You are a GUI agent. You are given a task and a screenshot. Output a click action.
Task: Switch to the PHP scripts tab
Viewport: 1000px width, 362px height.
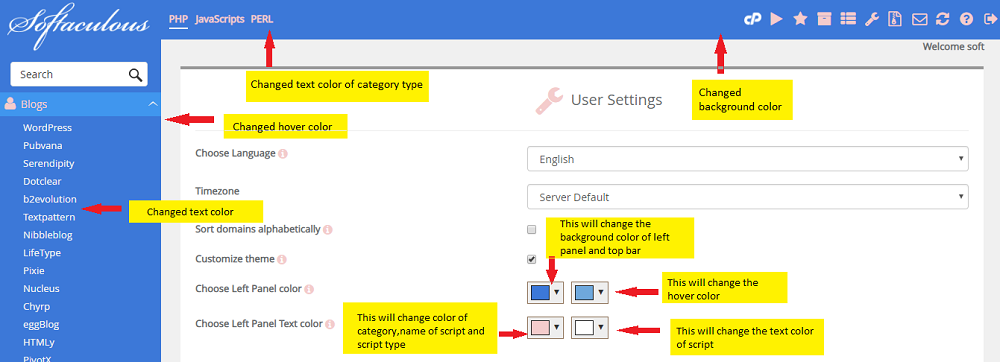point(178,19)
